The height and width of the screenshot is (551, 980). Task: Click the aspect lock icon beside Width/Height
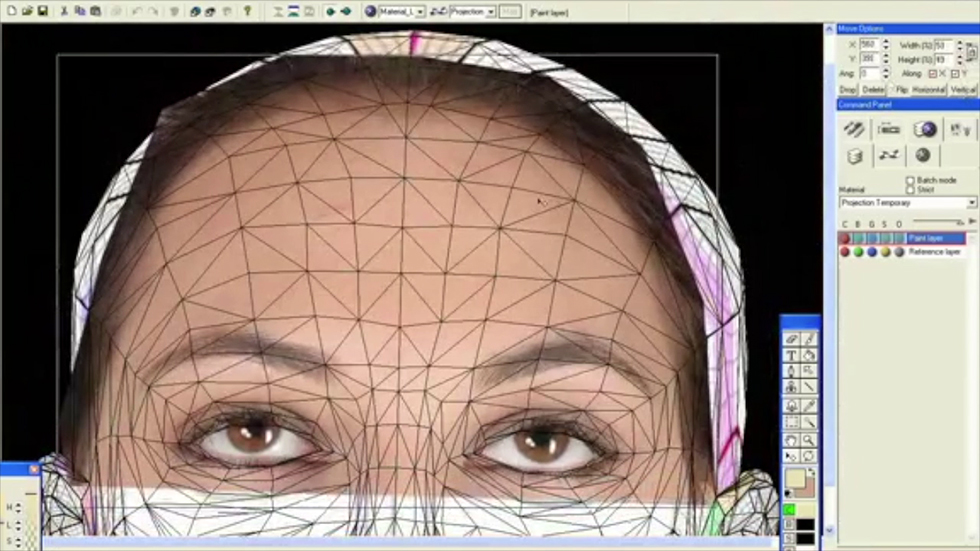[971, 51]
